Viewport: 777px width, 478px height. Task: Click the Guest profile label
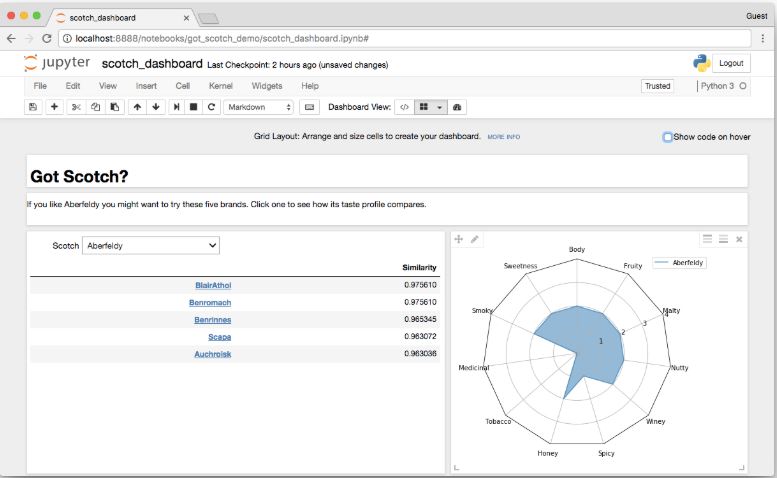[757, 16]
